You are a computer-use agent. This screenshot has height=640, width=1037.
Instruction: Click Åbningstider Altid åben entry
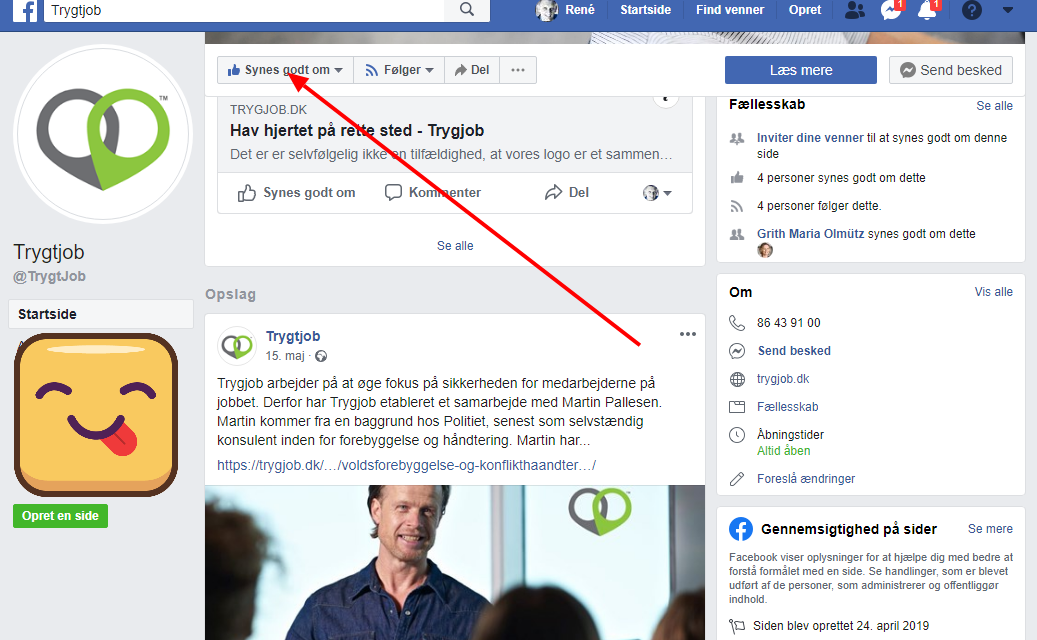(x=790, y=442)
